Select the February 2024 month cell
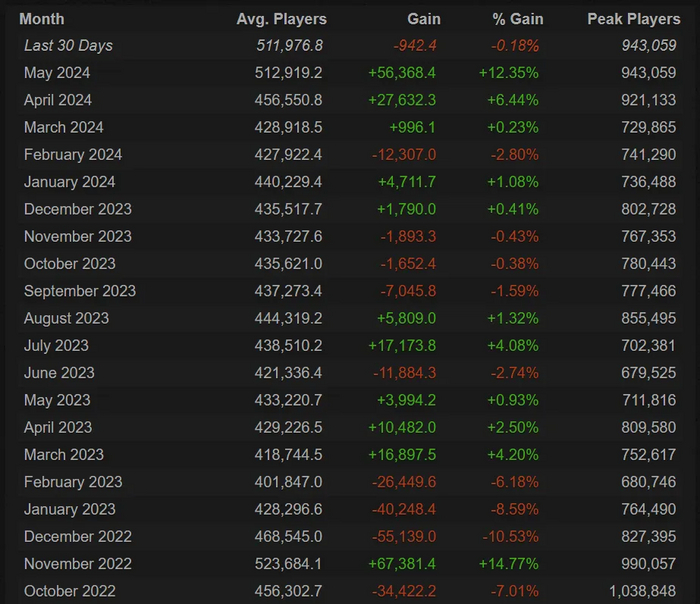The image size is (700, 604). click(73, 155)
